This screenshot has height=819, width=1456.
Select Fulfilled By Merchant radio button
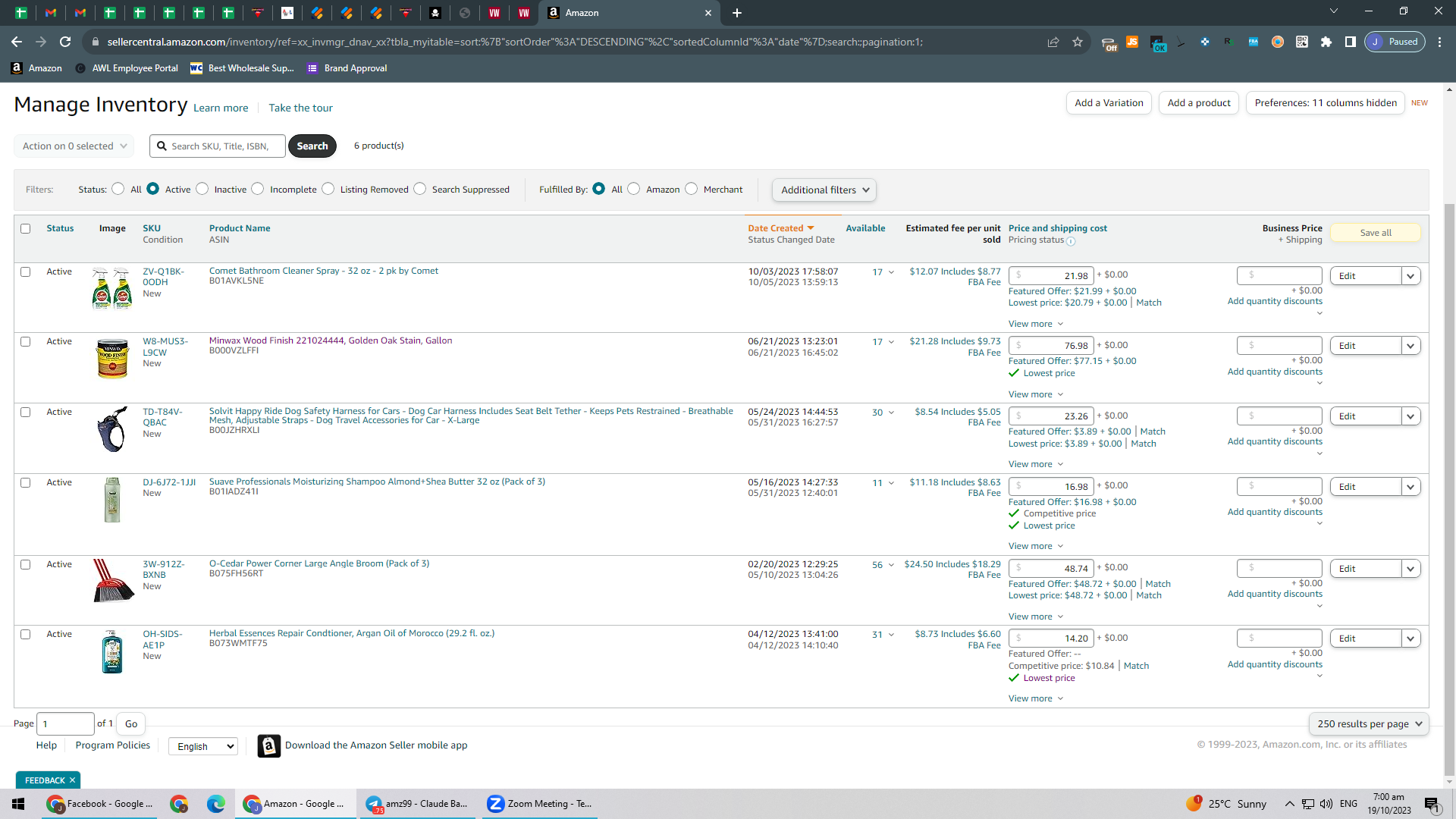(691, 189)
